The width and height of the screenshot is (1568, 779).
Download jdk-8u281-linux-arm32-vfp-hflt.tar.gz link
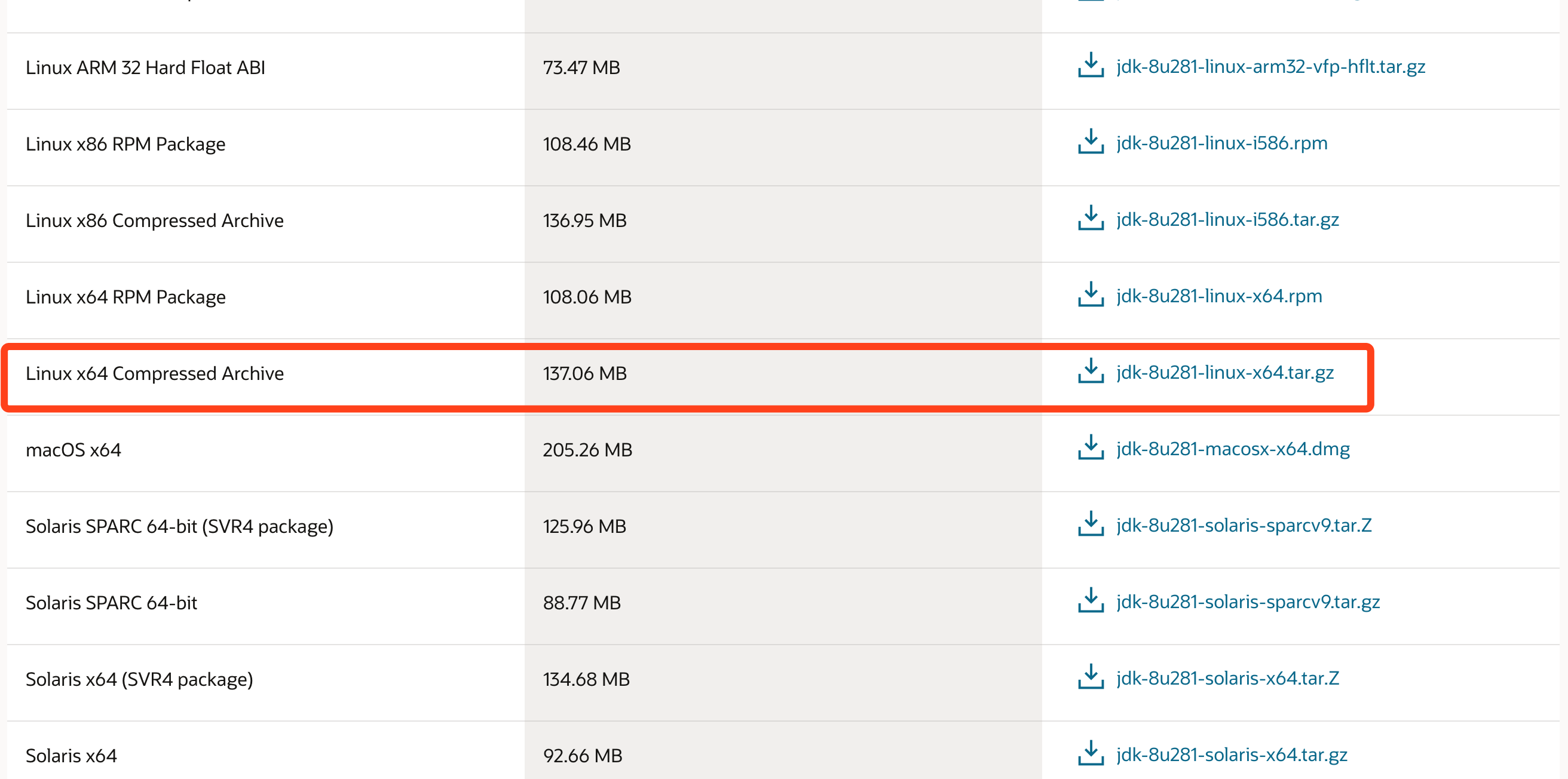[x=1270, y=66]
